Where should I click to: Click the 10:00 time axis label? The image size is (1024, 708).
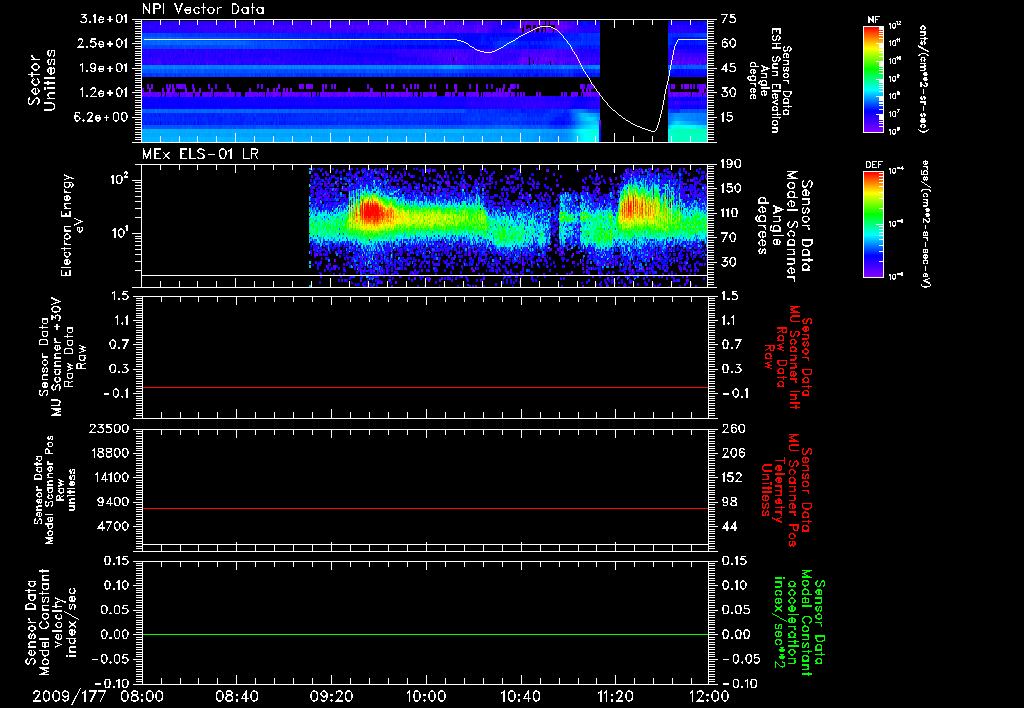pyautogui.click(x=425, y=696)
